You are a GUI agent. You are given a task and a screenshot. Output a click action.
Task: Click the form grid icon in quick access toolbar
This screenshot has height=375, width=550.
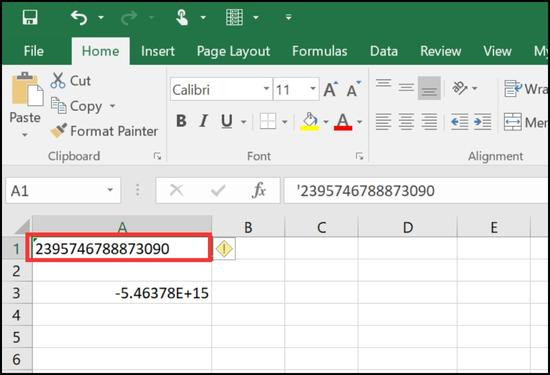tap(234, 17)
